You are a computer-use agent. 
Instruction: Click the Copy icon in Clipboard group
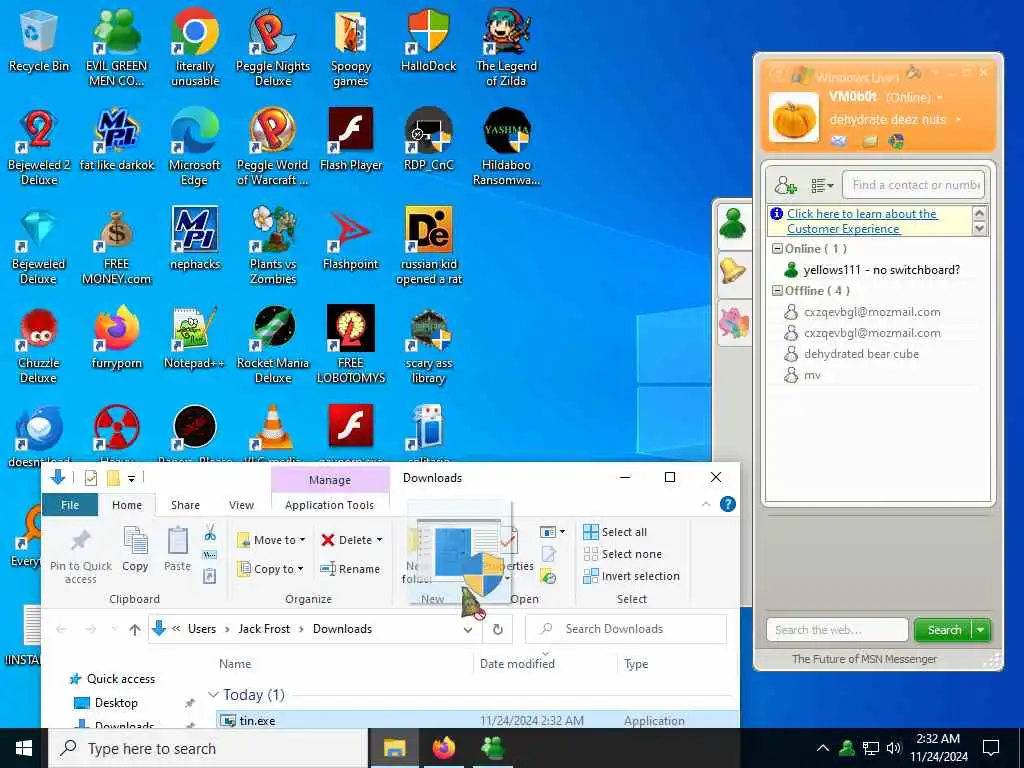[x=135, y=549]
